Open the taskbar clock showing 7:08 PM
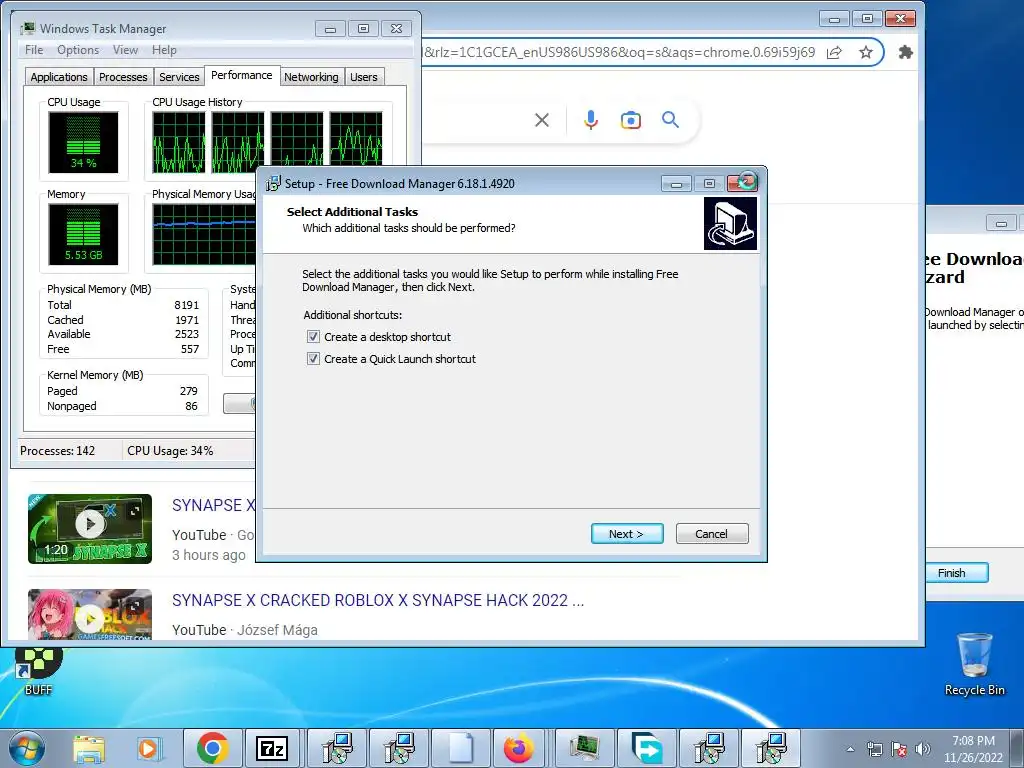The image size is (1024, 768). (973, 749)
